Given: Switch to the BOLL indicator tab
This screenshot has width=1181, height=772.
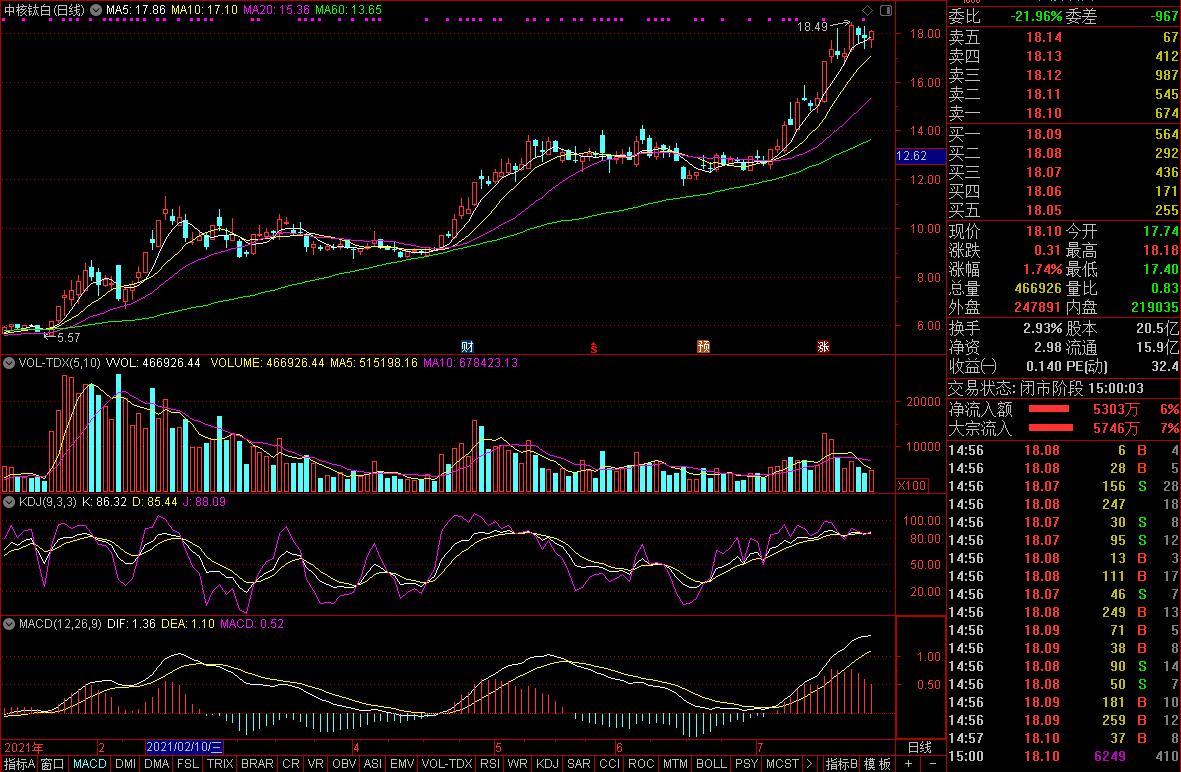Looking at the screenshot, I should coord(710,764).
